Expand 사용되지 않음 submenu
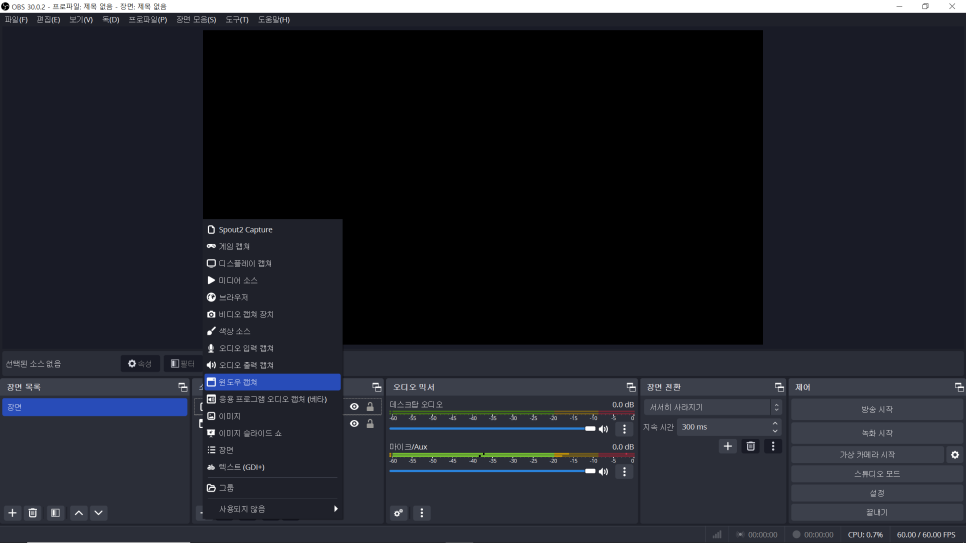Image resolution: width=966 pixels, height=543 pixels. [272, 508]
